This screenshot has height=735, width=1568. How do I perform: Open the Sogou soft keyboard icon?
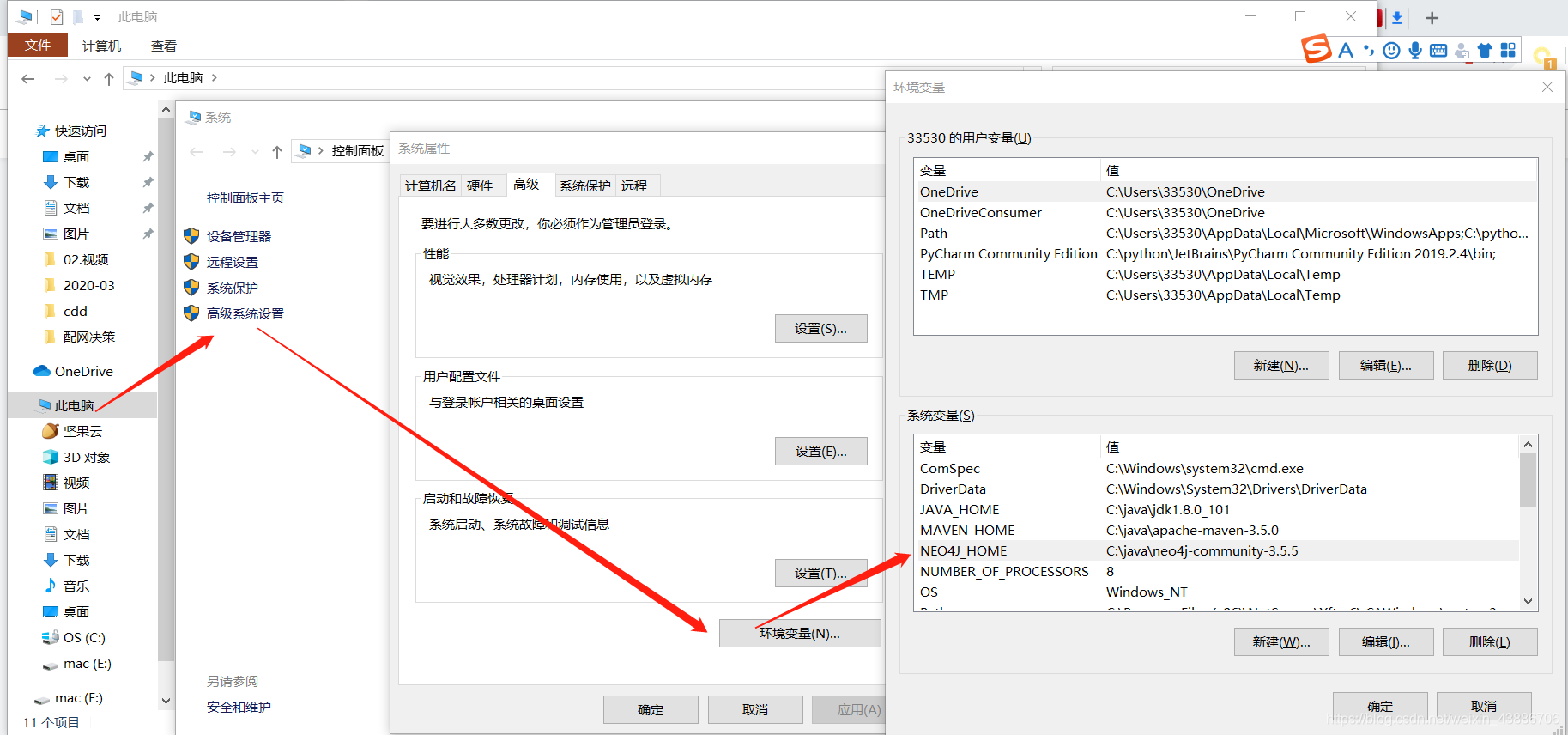pyautogui.click(x=1438, y=51)
